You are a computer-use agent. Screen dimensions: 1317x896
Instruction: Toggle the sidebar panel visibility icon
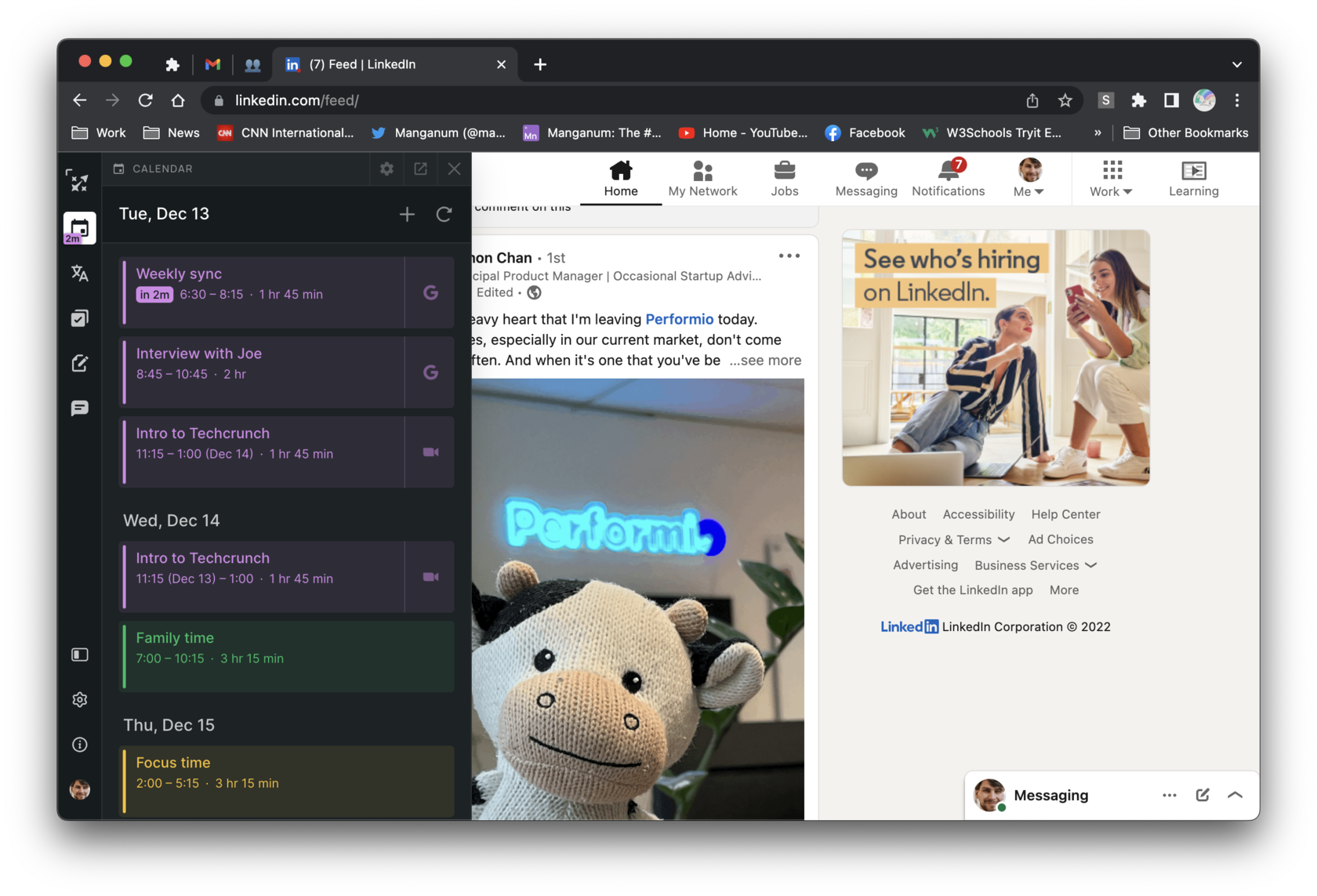(x=78, y=655)
